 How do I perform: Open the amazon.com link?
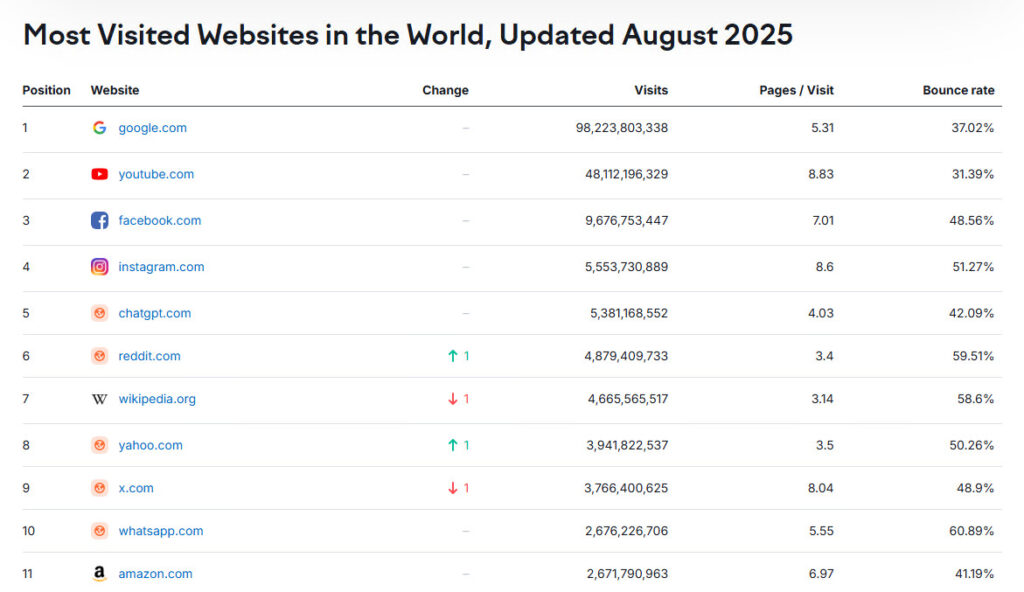pos(155,574)
